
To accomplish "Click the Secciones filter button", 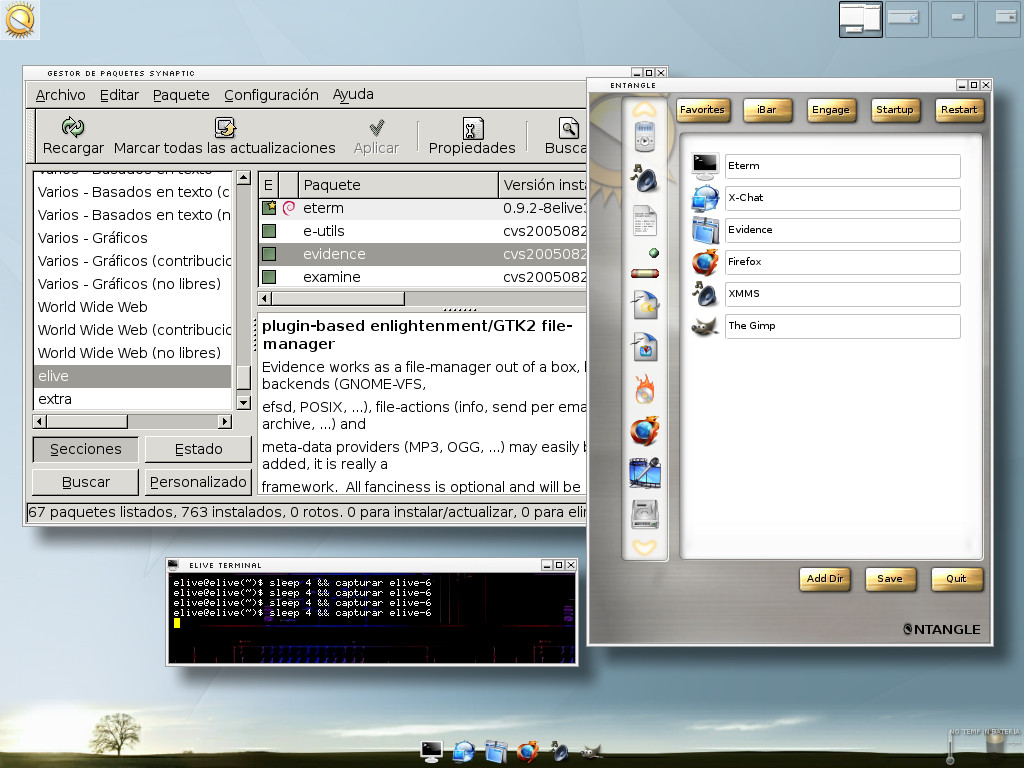I will pos(86,449).
